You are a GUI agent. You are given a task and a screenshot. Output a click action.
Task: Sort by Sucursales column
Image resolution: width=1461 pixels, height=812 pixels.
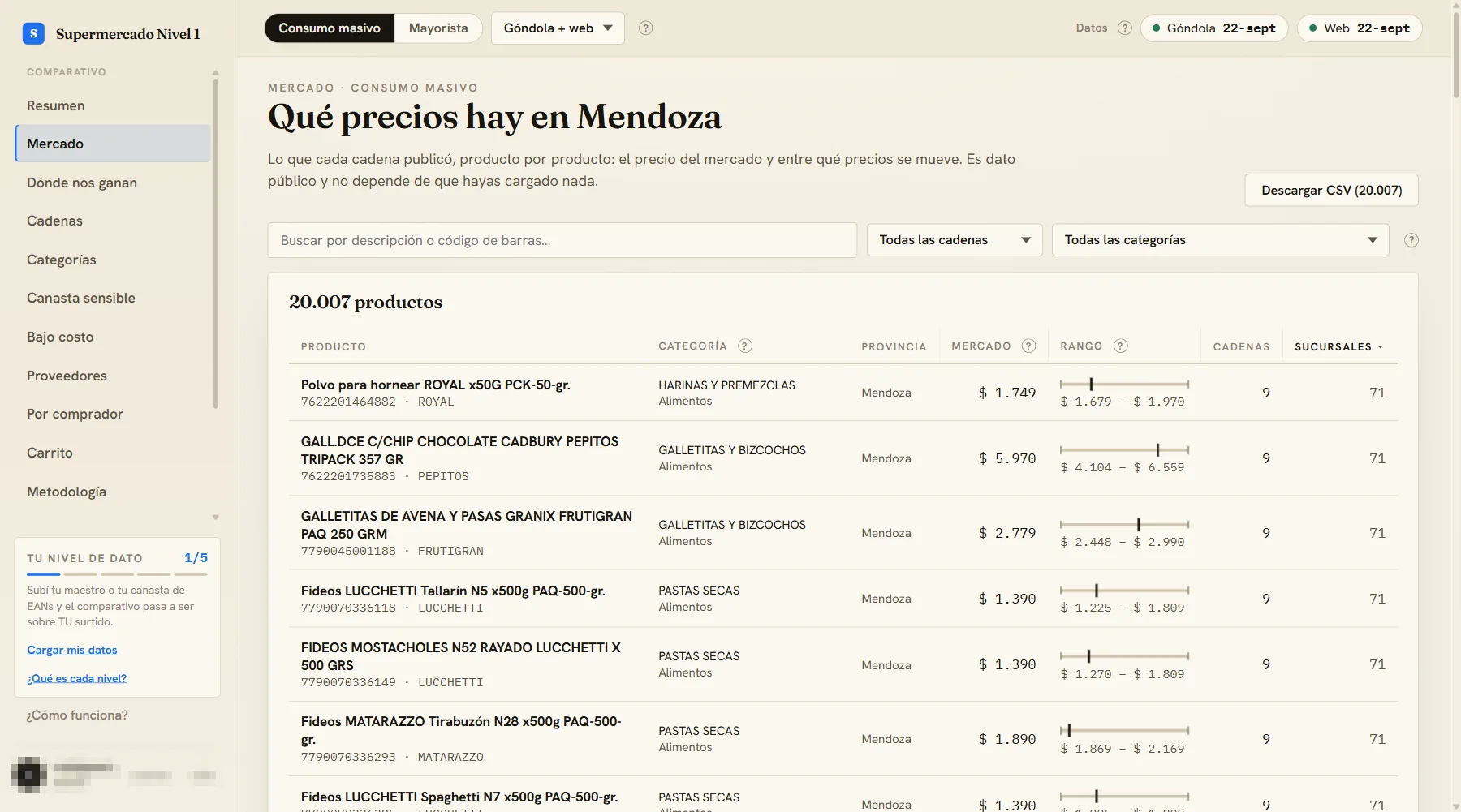(x=1338, y=347)
